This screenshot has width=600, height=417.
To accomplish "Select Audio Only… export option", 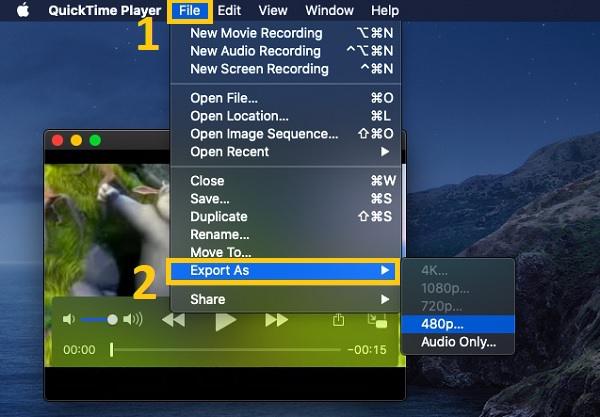I will pyautogui.click(x=458, y=342).
